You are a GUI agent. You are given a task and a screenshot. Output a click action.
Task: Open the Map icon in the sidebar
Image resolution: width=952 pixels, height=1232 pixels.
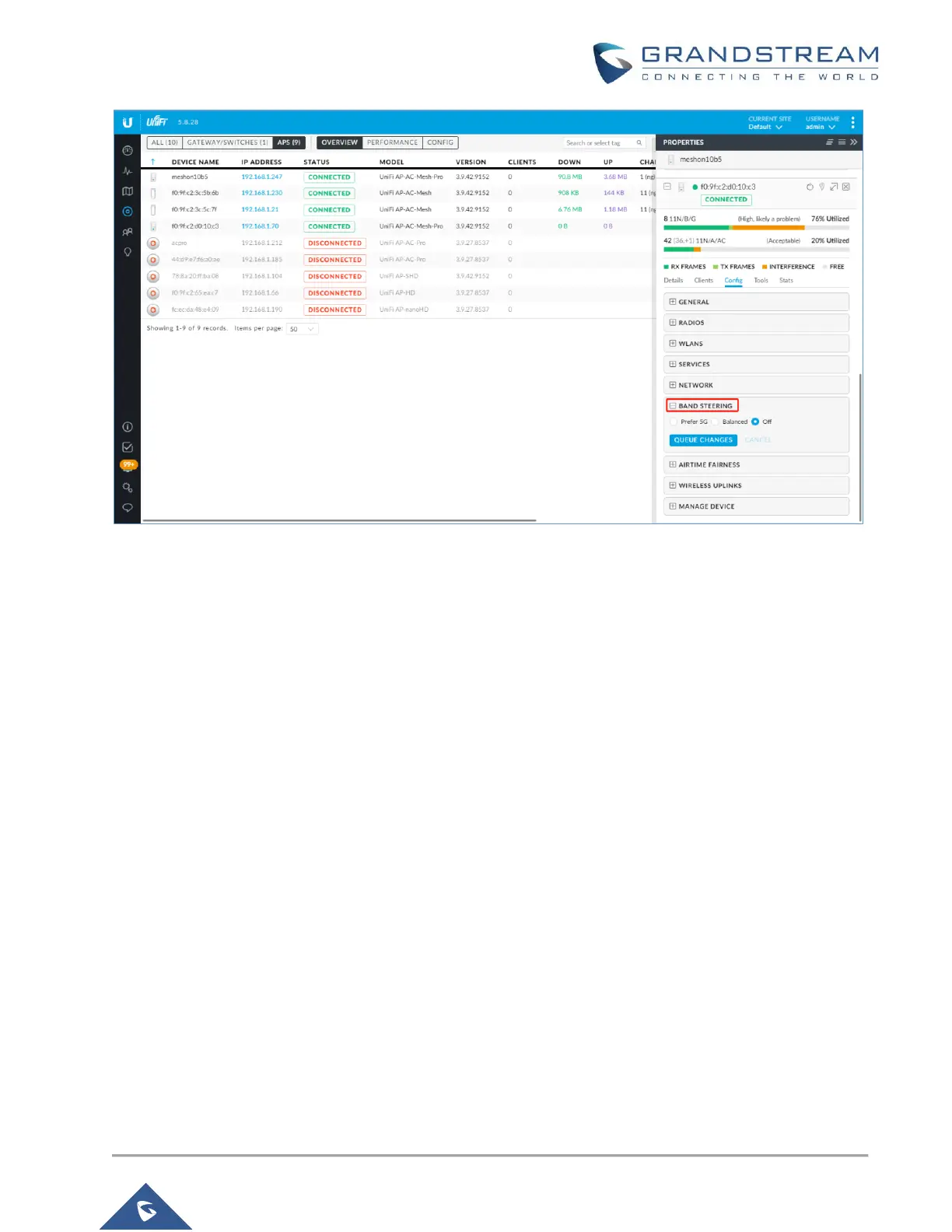coord(128,191)
